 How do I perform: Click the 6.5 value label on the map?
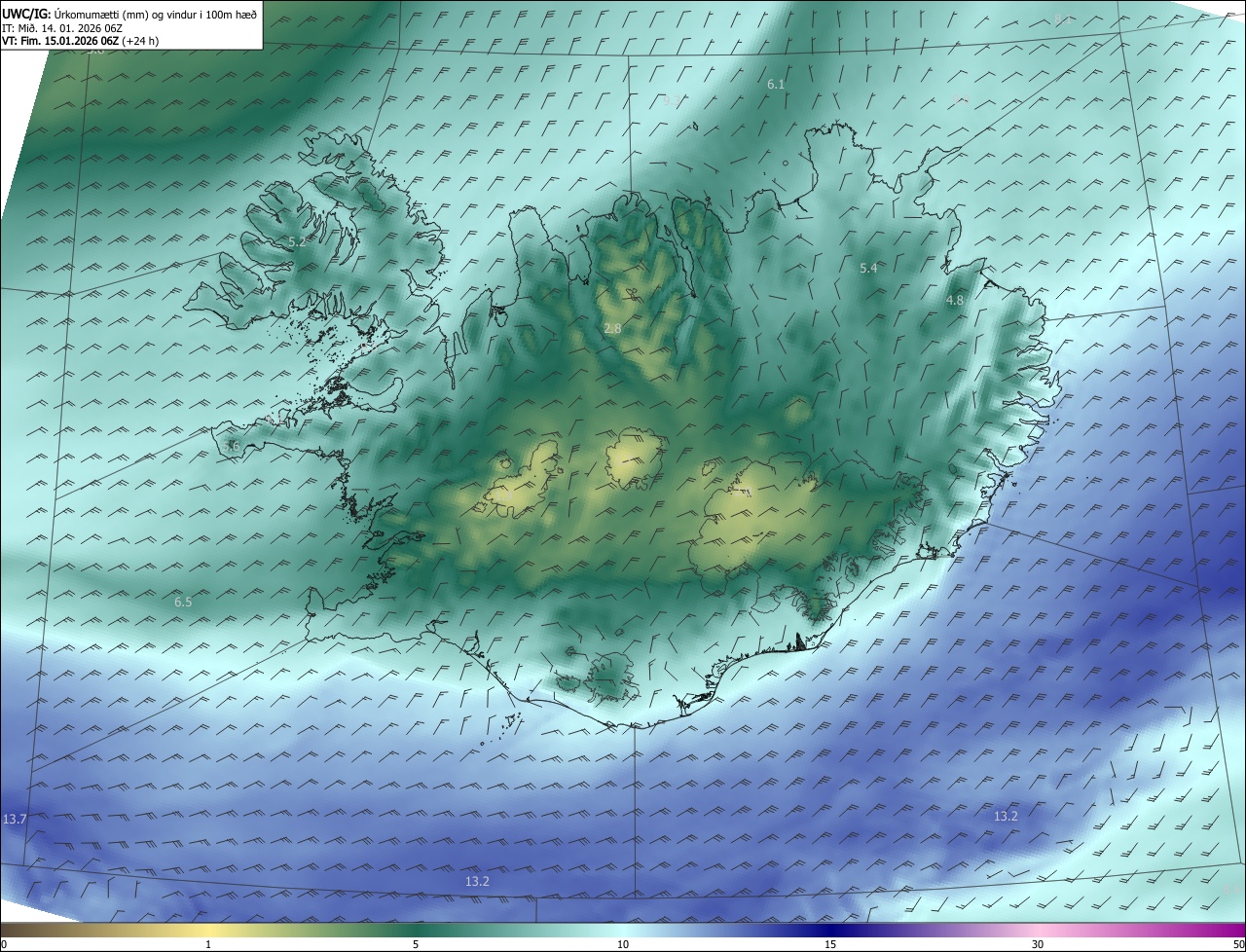click(183, 603)
